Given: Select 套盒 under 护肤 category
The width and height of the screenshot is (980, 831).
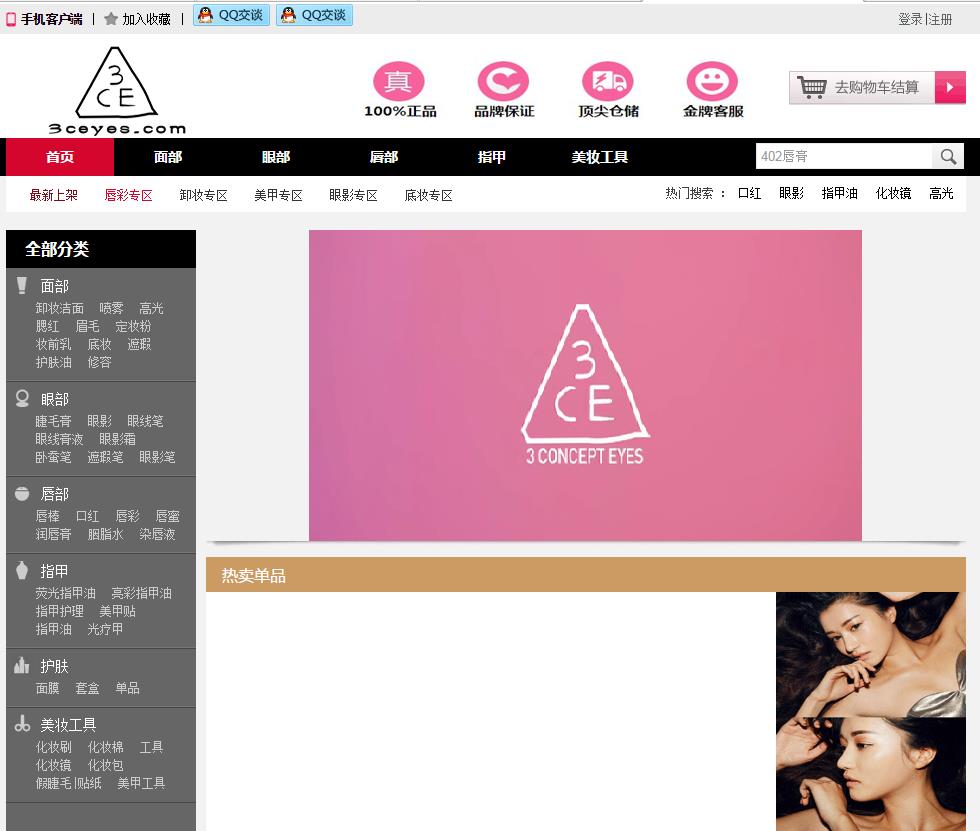Looking at the screenshot, I should point(88,688).
